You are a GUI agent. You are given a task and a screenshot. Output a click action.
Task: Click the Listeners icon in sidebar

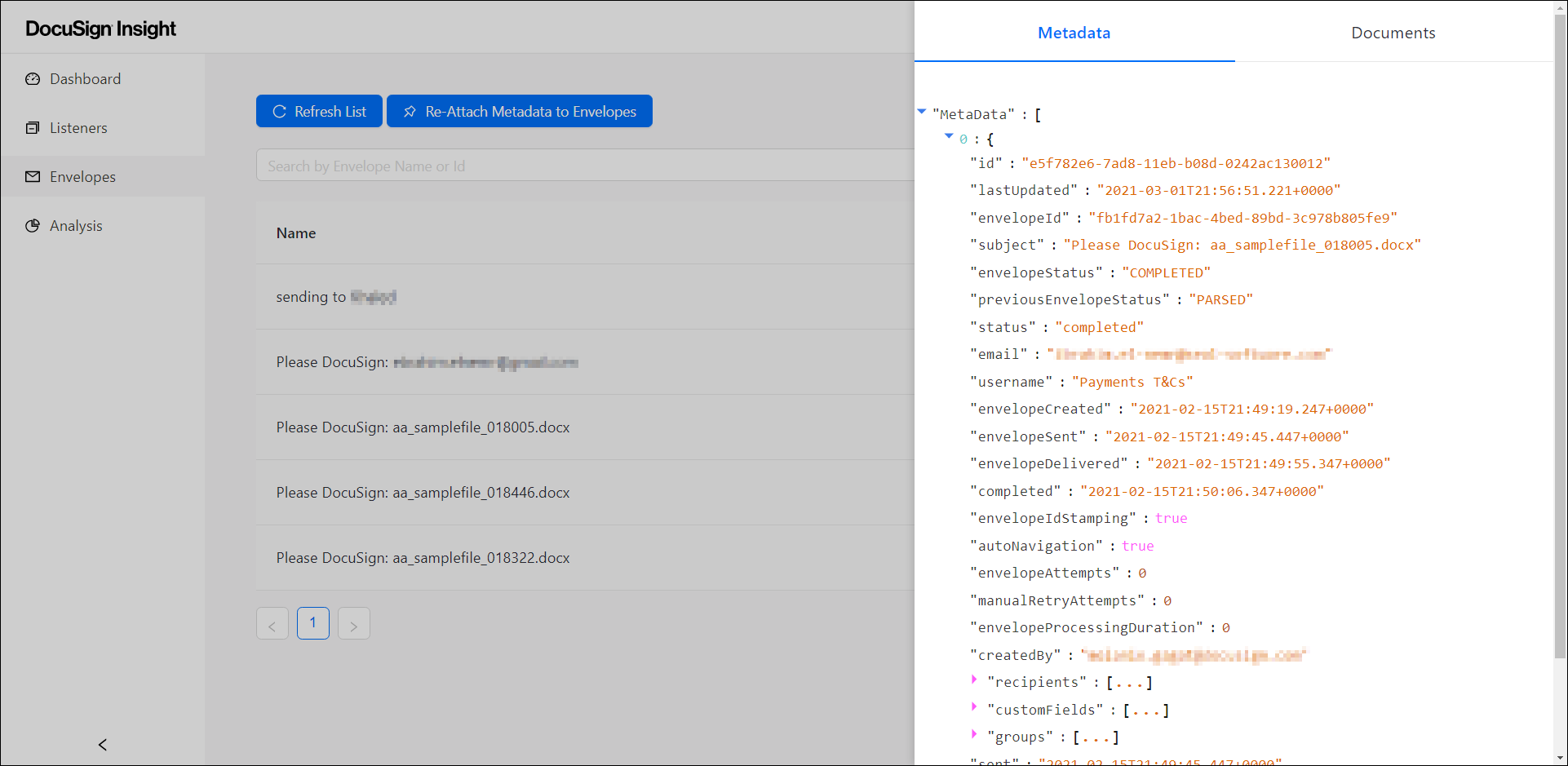click(33, 128)
